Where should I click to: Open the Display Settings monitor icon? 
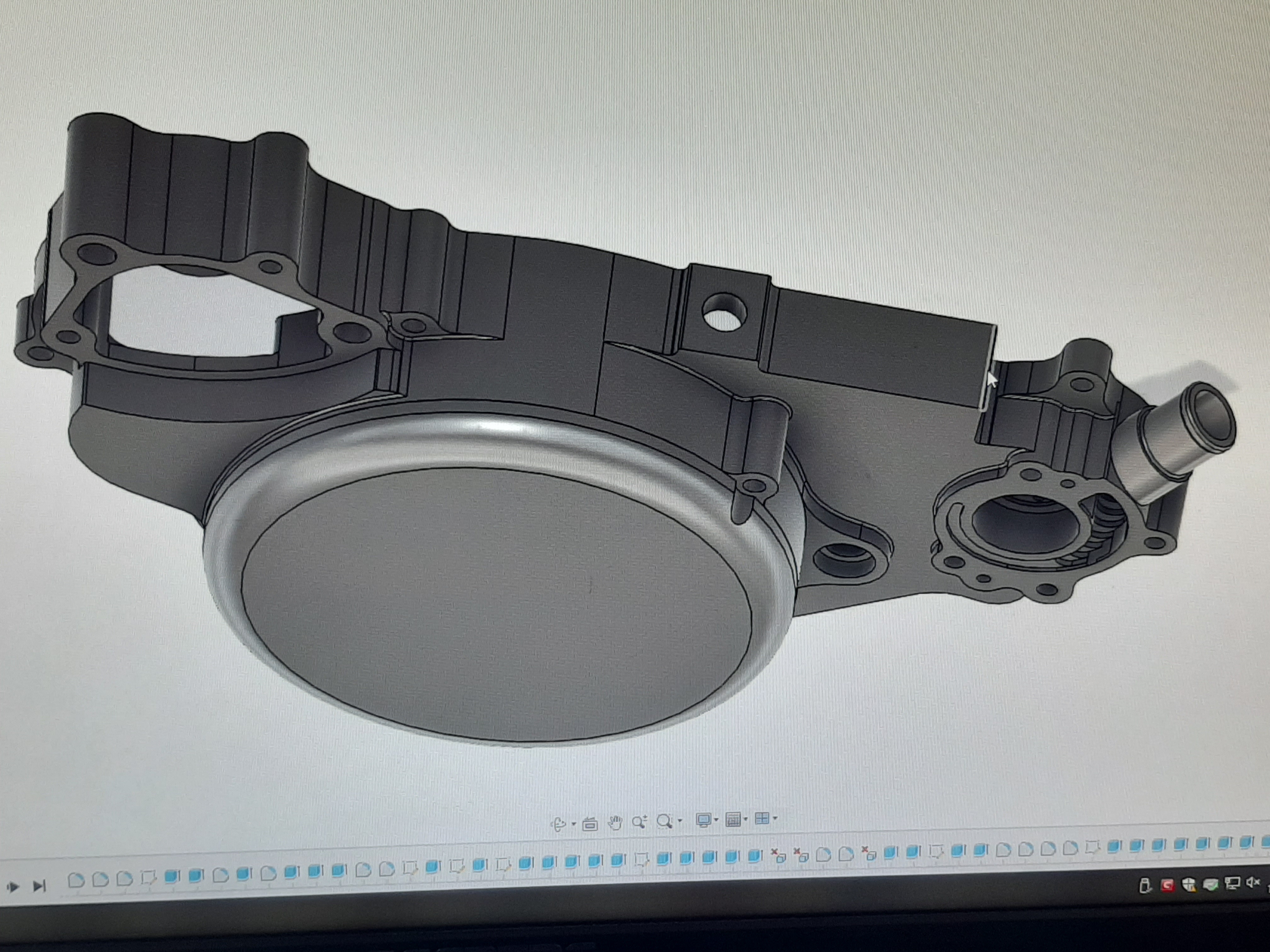(703, 820)
